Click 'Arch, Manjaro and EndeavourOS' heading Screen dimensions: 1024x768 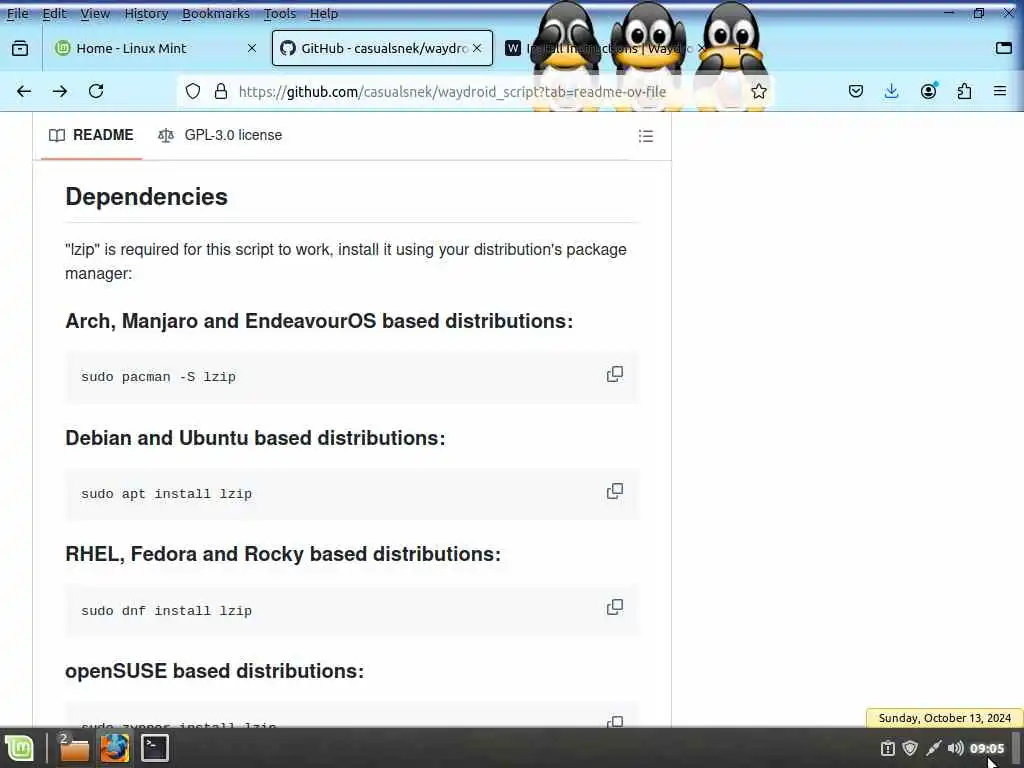(x=319, y=321)
